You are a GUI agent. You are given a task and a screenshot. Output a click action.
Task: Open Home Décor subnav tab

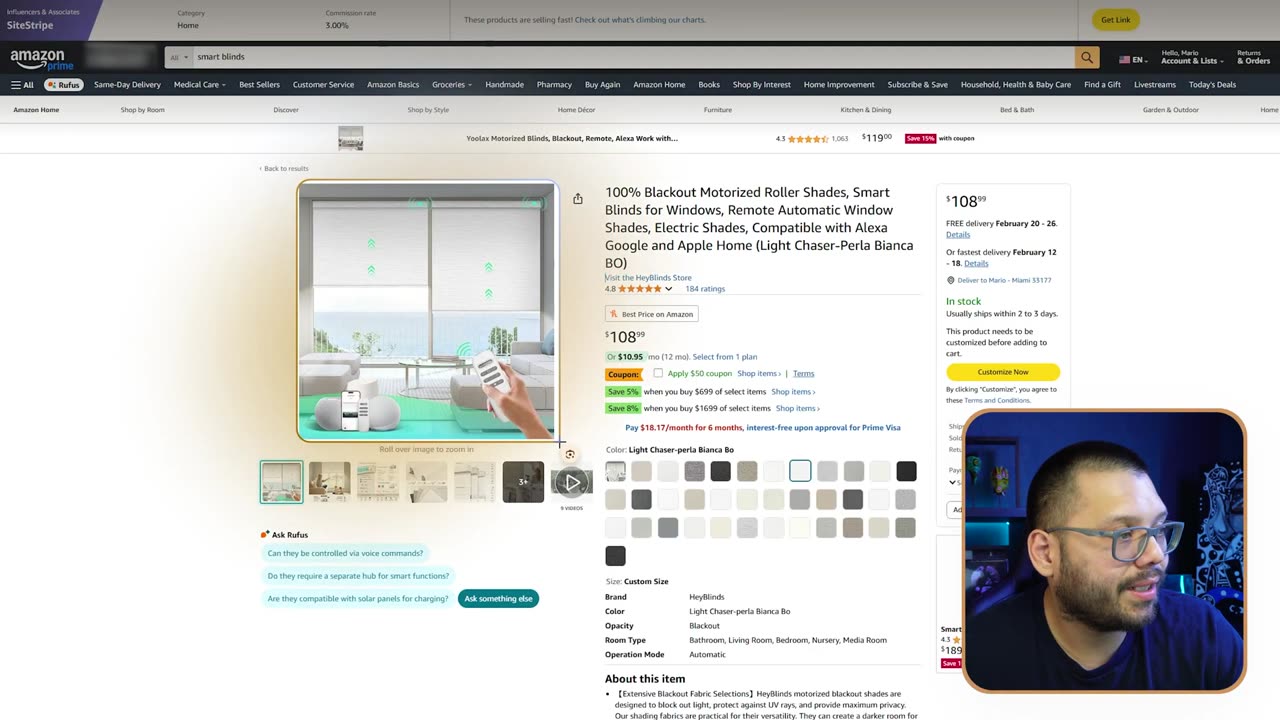(x=576, y=110)
